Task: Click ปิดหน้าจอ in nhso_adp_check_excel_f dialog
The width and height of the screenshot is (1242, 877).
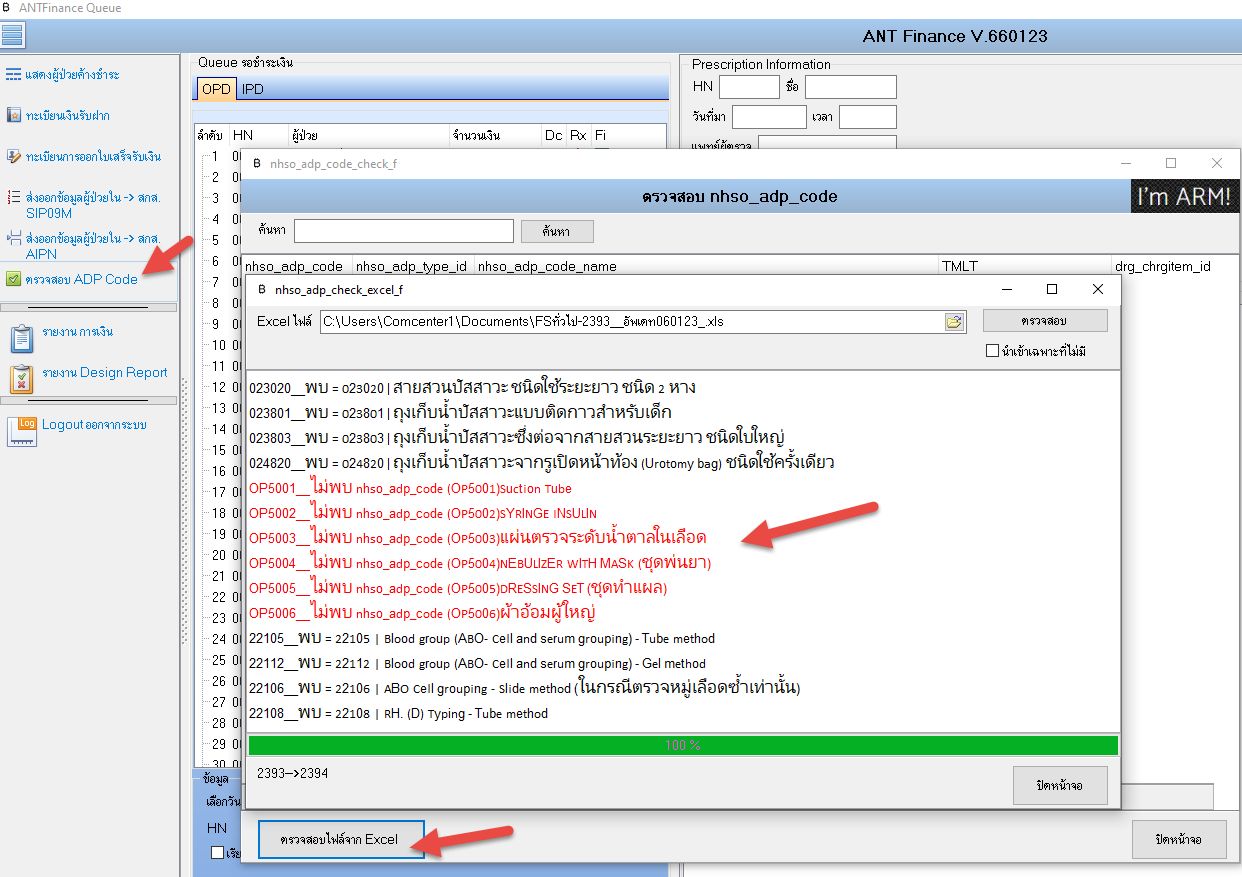Action: (1060, 786)
